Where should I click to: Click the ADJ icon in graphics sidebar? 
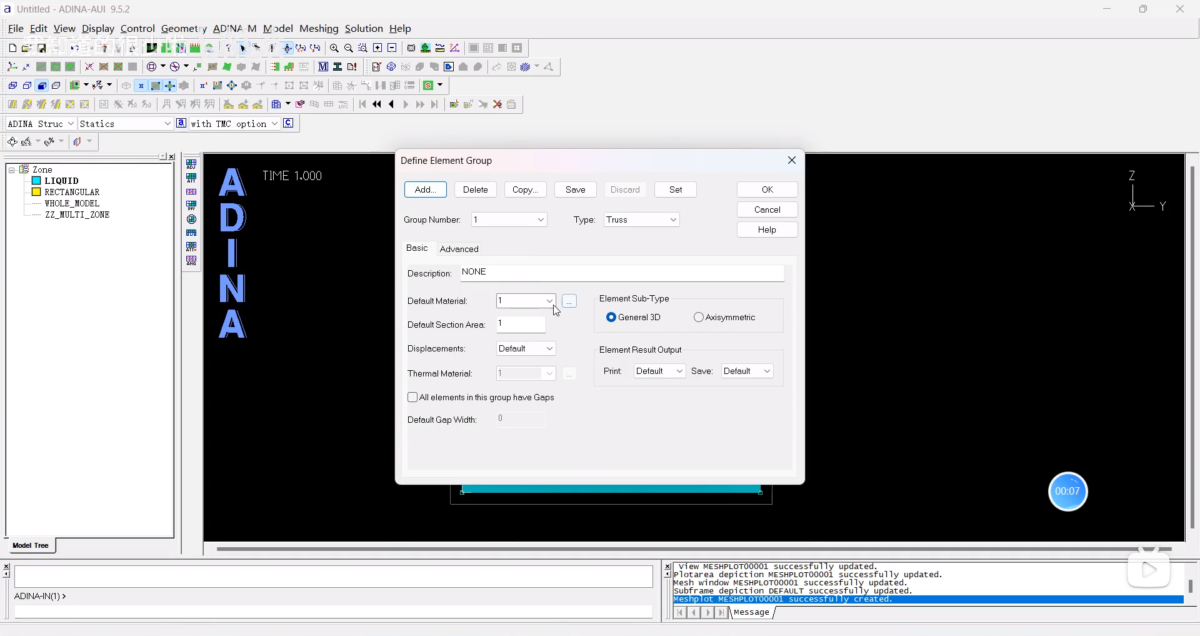191,164
